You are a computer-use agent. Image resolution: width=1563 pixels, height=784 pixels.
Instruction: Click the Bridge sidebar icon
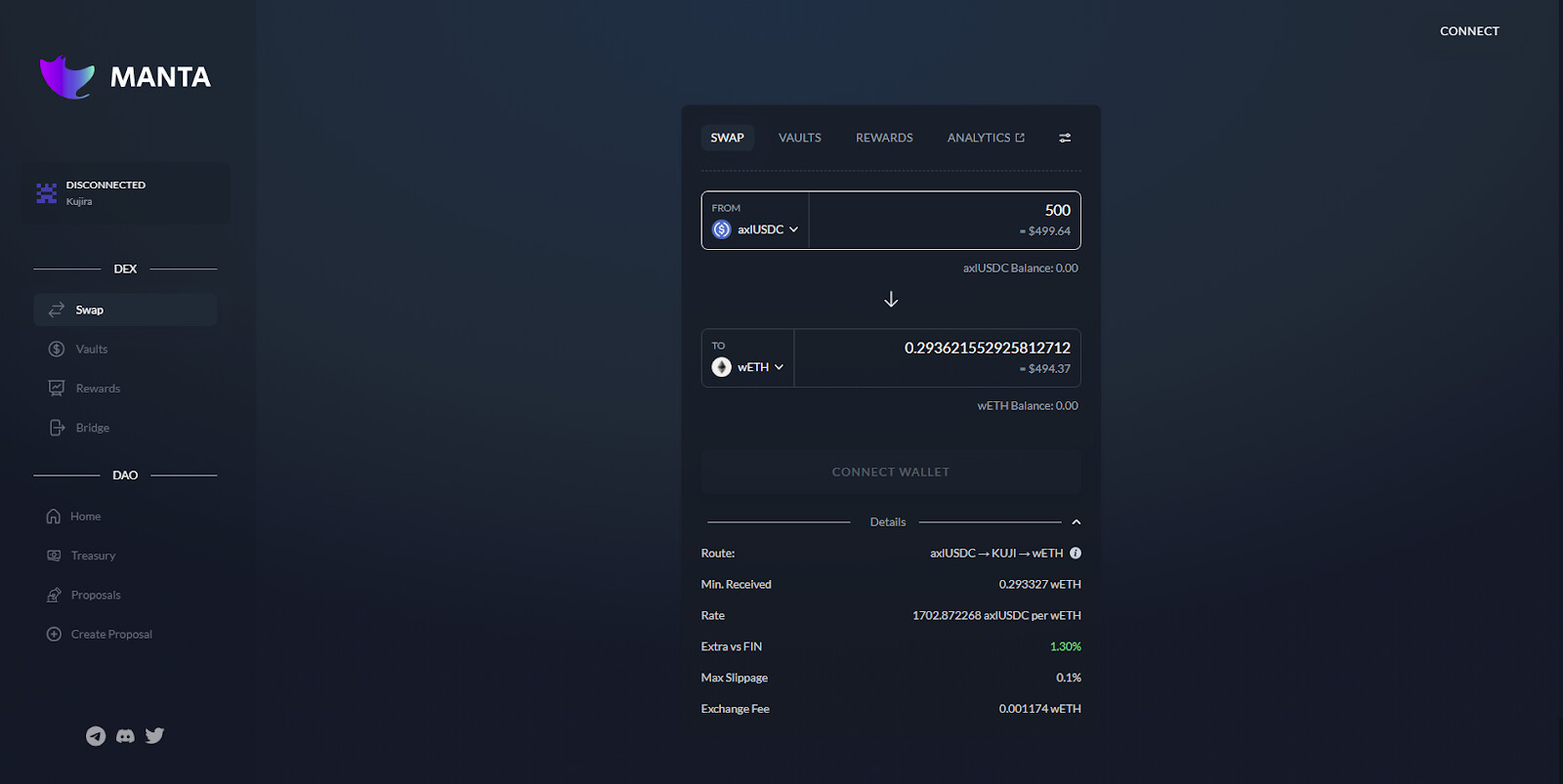pyautogui.click(x=57, y=428)
